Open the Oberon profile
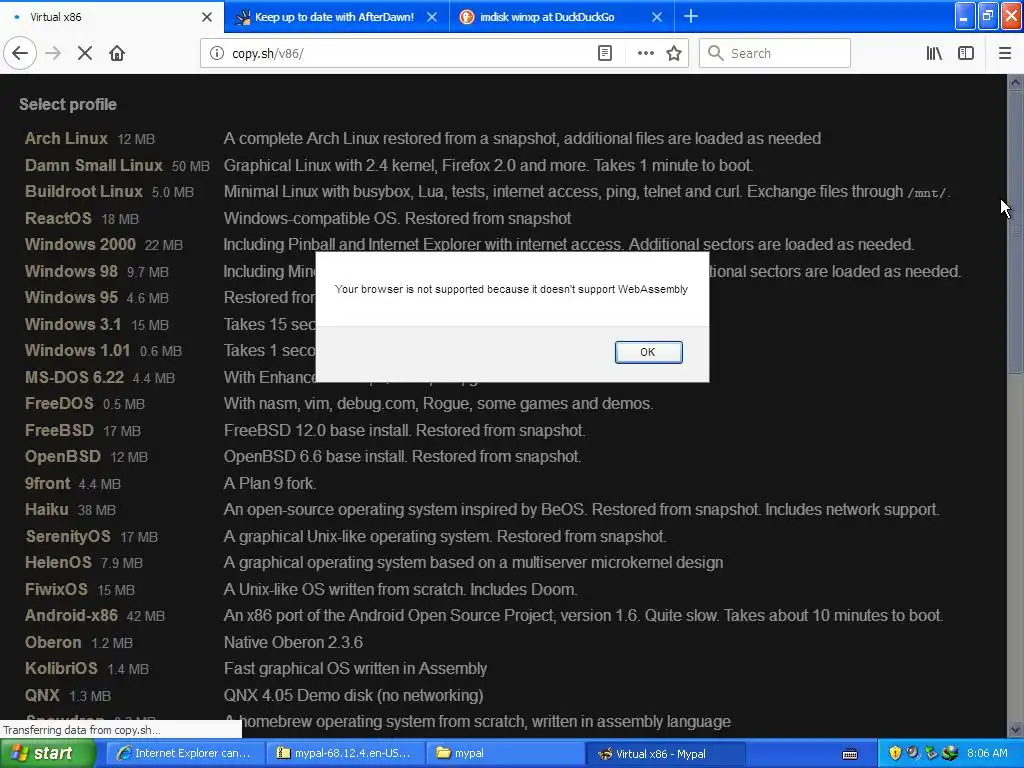 [53, 642]
